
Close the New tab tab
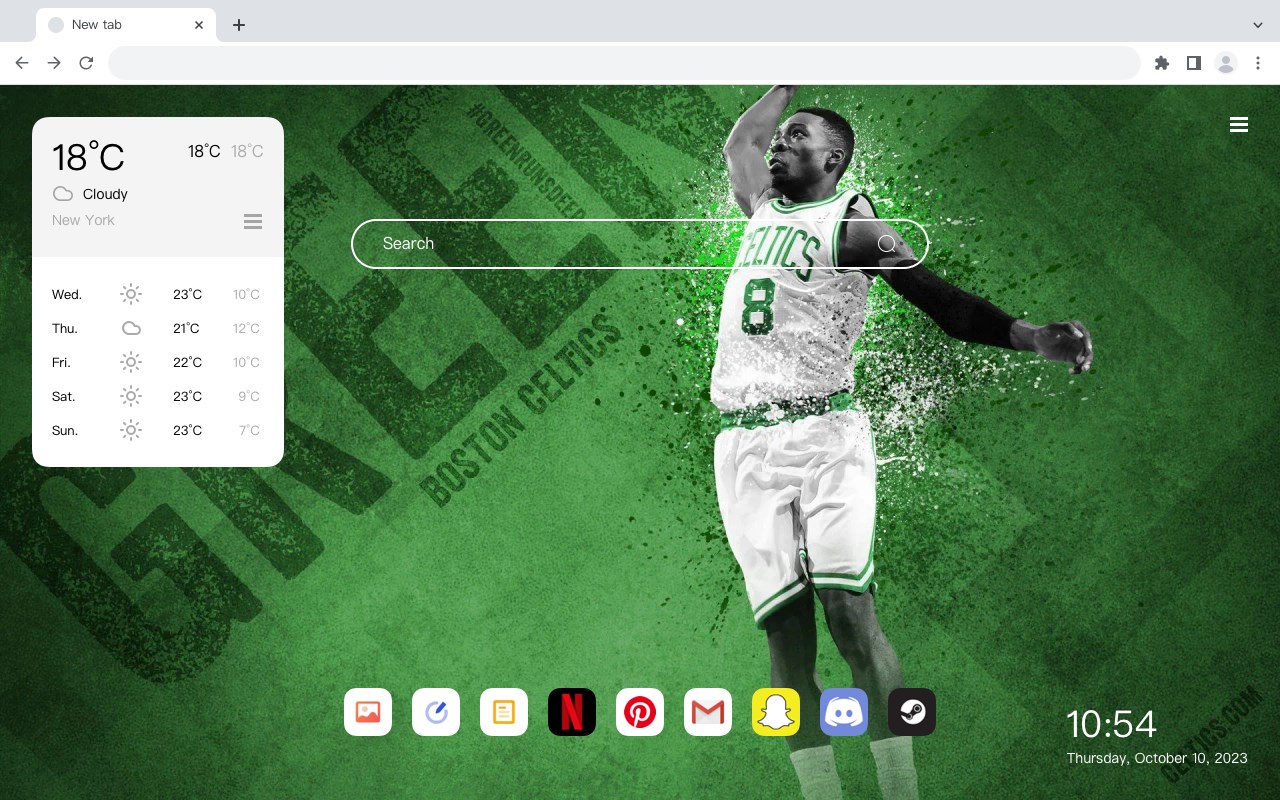(199, 25)
